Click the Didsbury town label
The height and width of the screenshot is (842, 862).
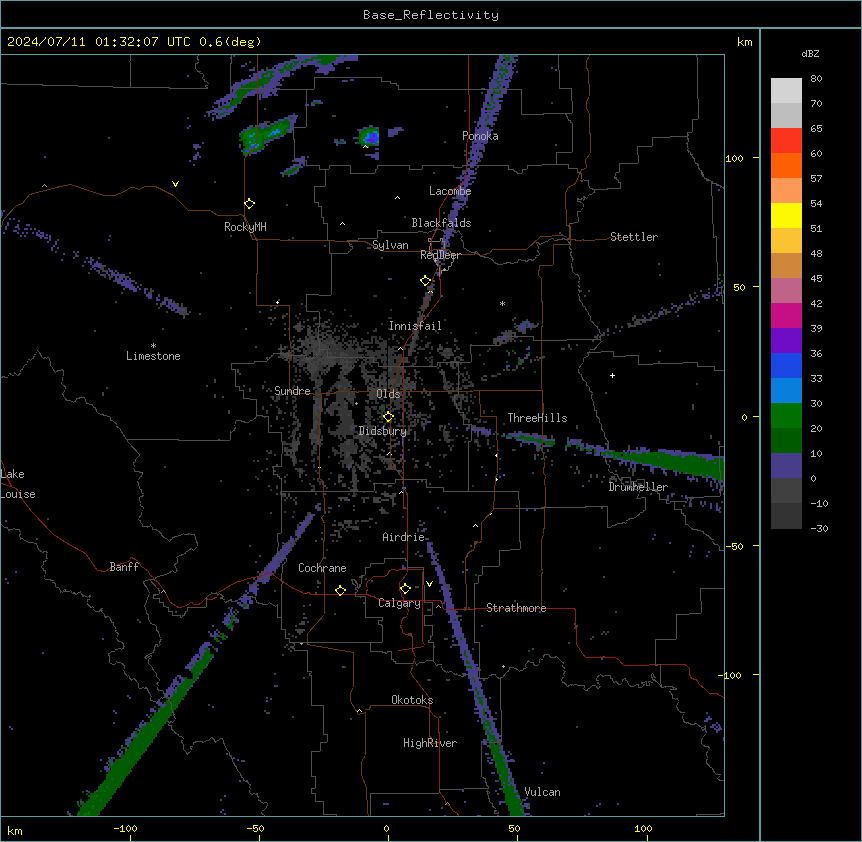pyautogui.click(x=383, y=431)
